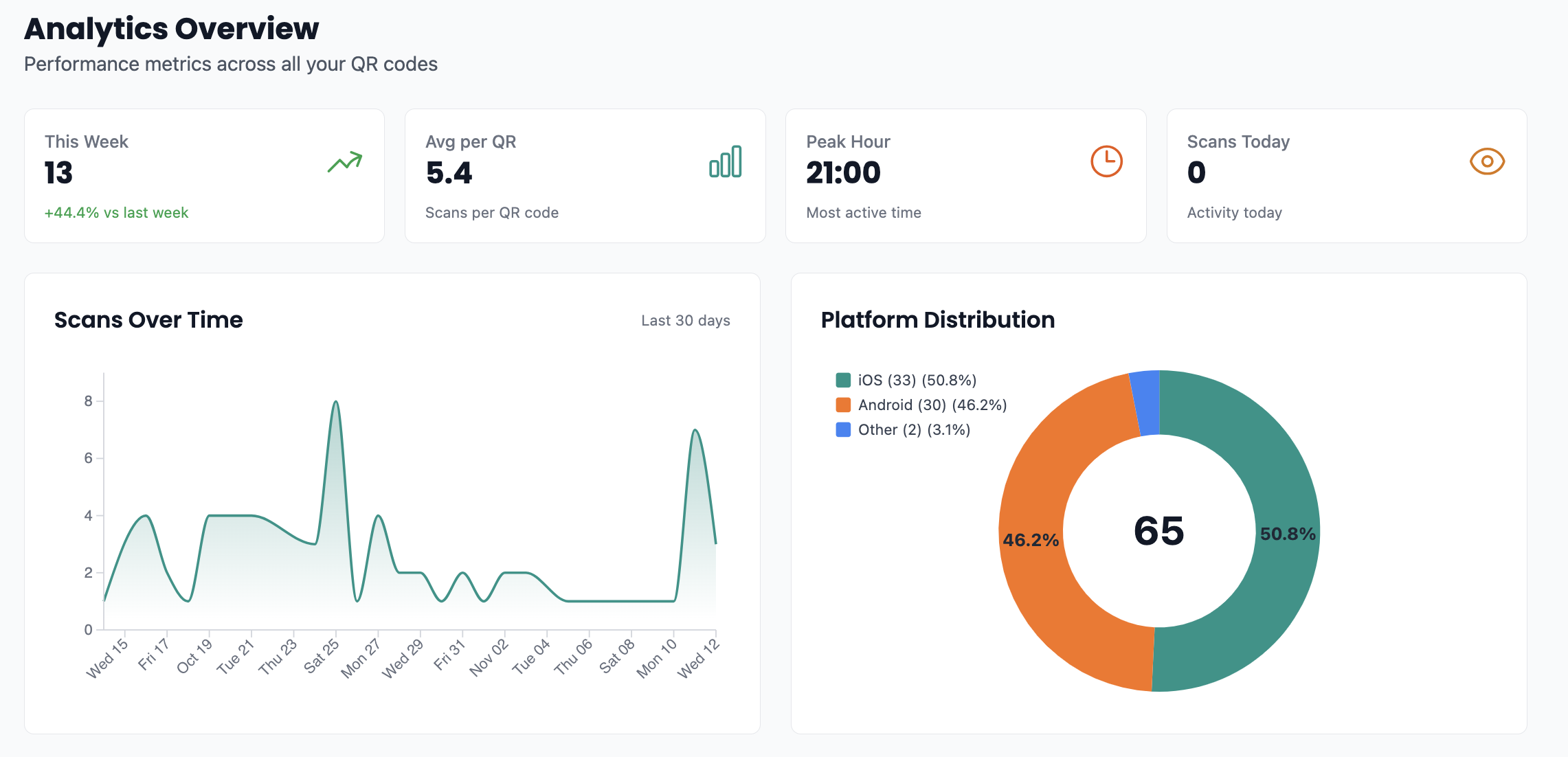The height and width of the screenshot is (757, 1568).
Task: Click the +44.4% vs last week link
Action: pyautogui.click(x=115, y=212)
